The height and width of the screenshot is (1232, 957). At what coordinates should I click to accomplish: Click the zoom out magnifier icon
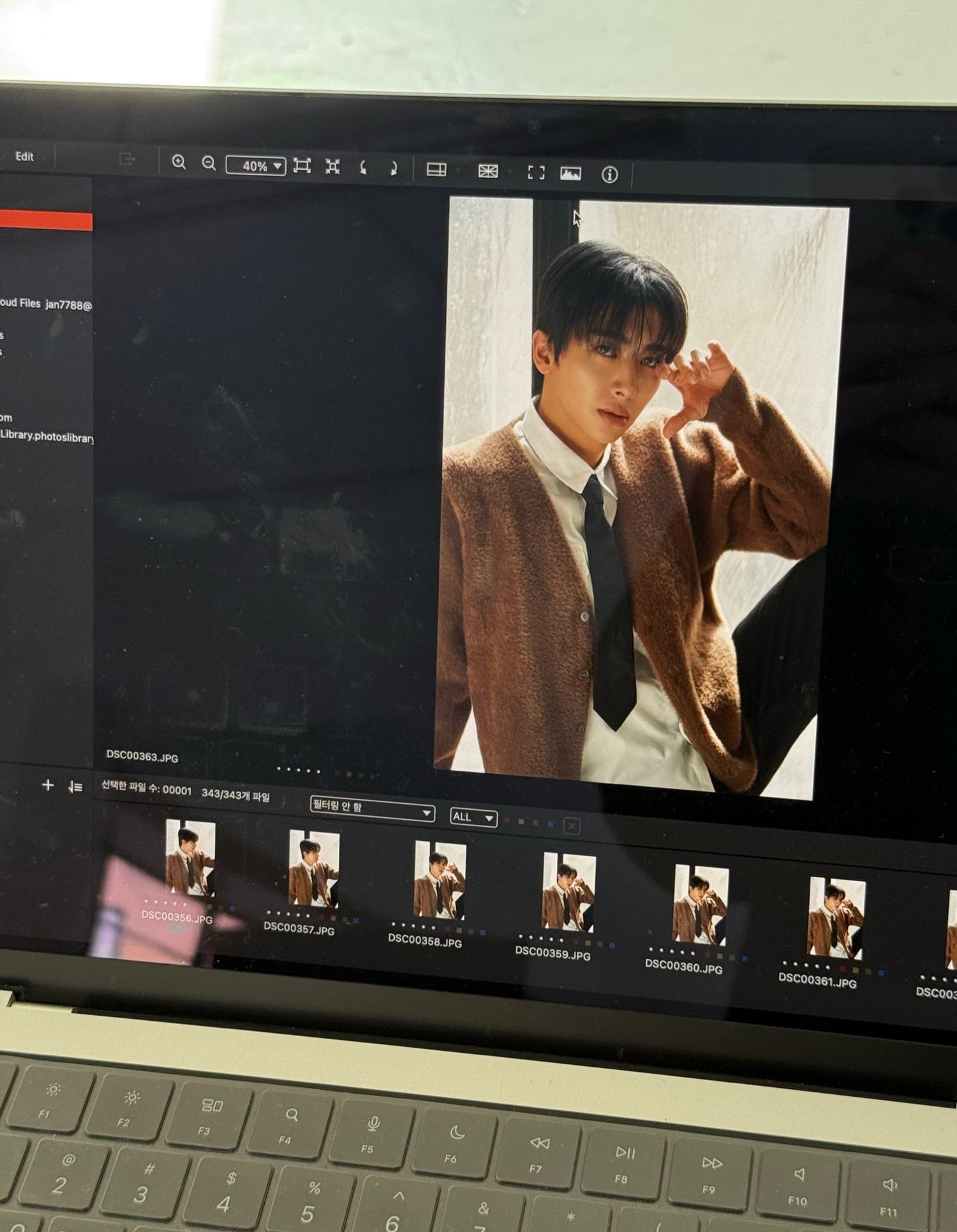(209, 163)
